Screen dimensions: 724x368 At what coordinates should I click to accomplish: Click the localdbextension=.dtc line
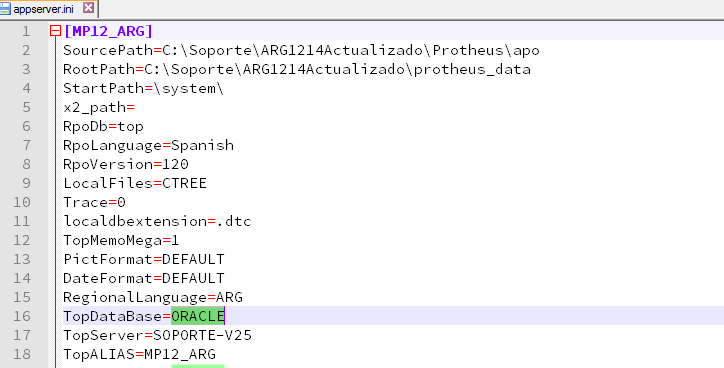pos(157,221)
